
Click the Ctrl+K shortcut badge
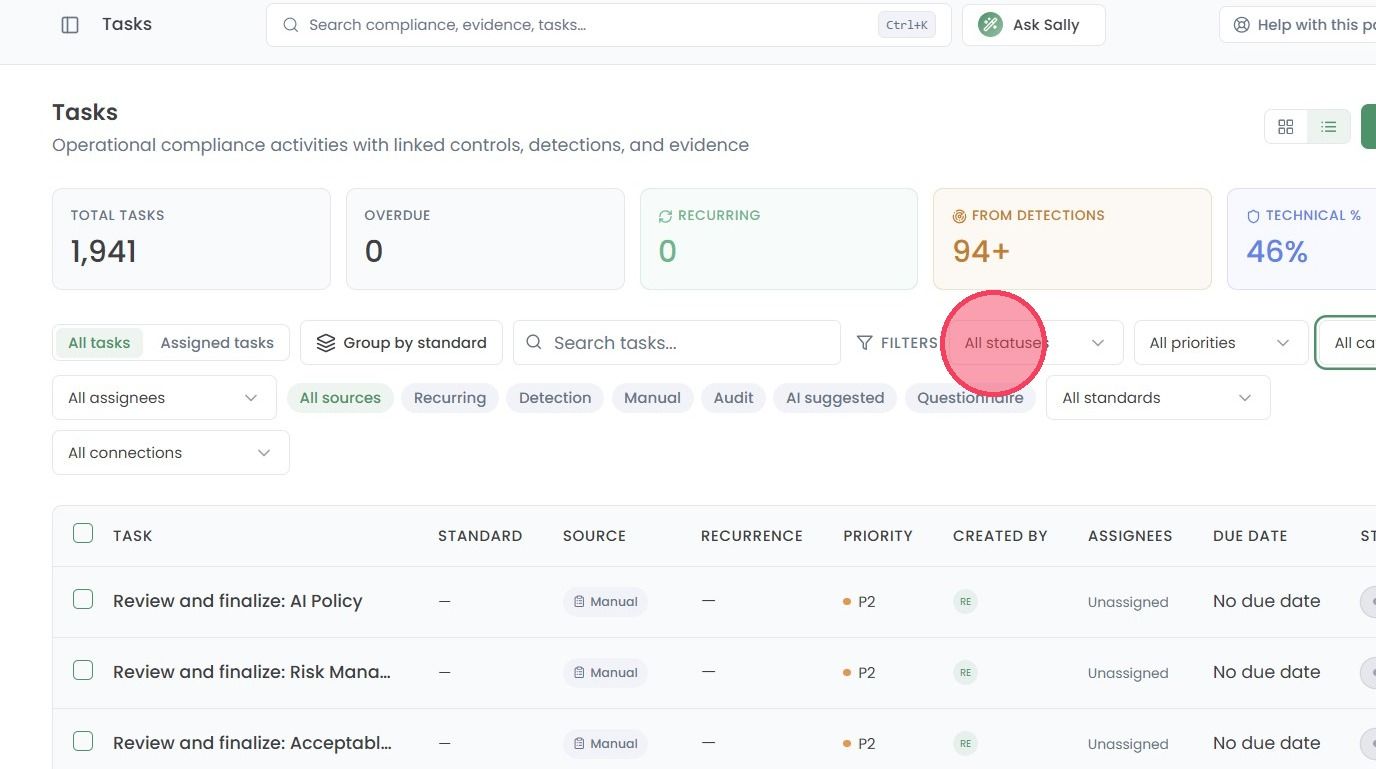907,25
